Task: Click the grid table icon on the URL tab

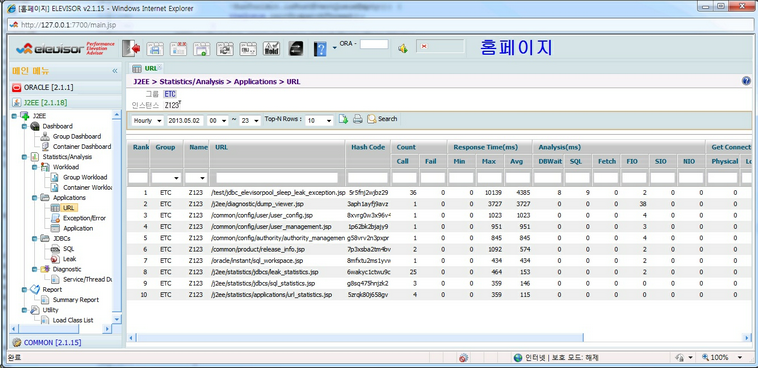Action: pos(137,69)
